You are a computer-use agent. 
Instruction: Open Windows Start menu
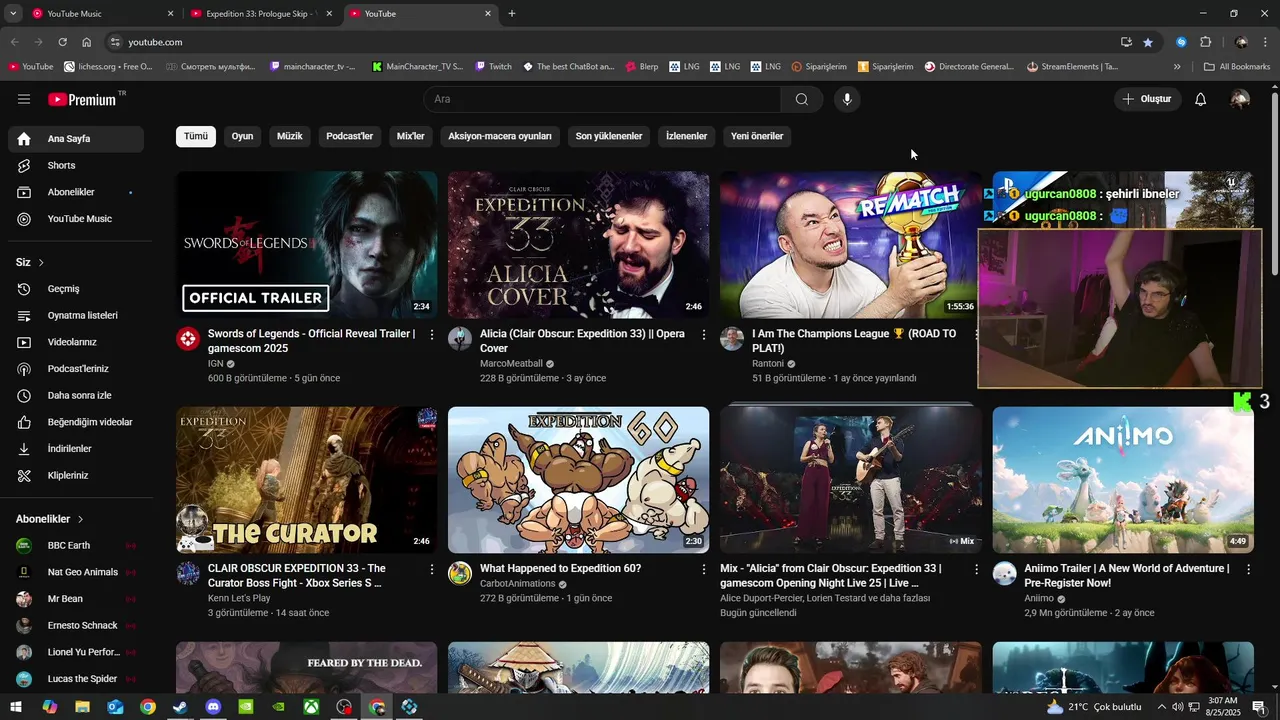click(16, 707)
